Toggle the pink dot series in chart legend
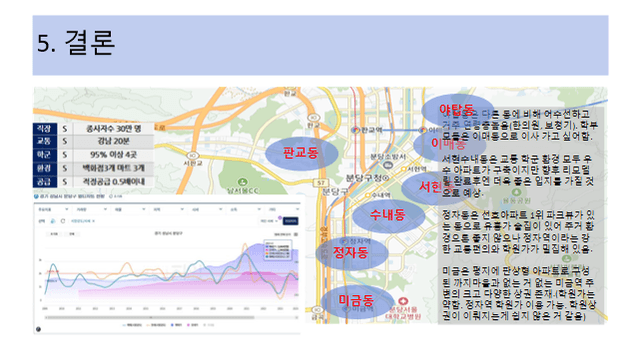The height and width of the screenshot is (360, 640). pos(192,325)
